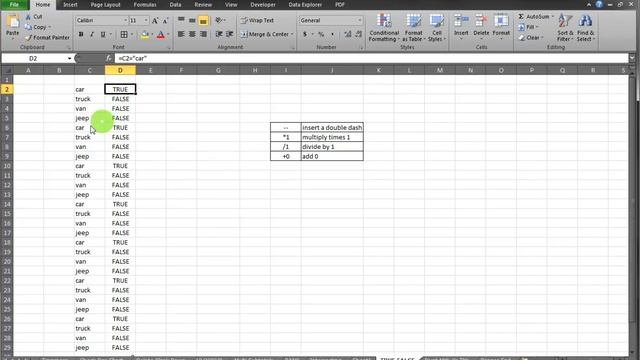Click Merge & Center button
640x360 pixels.
[x=264, y=34]
